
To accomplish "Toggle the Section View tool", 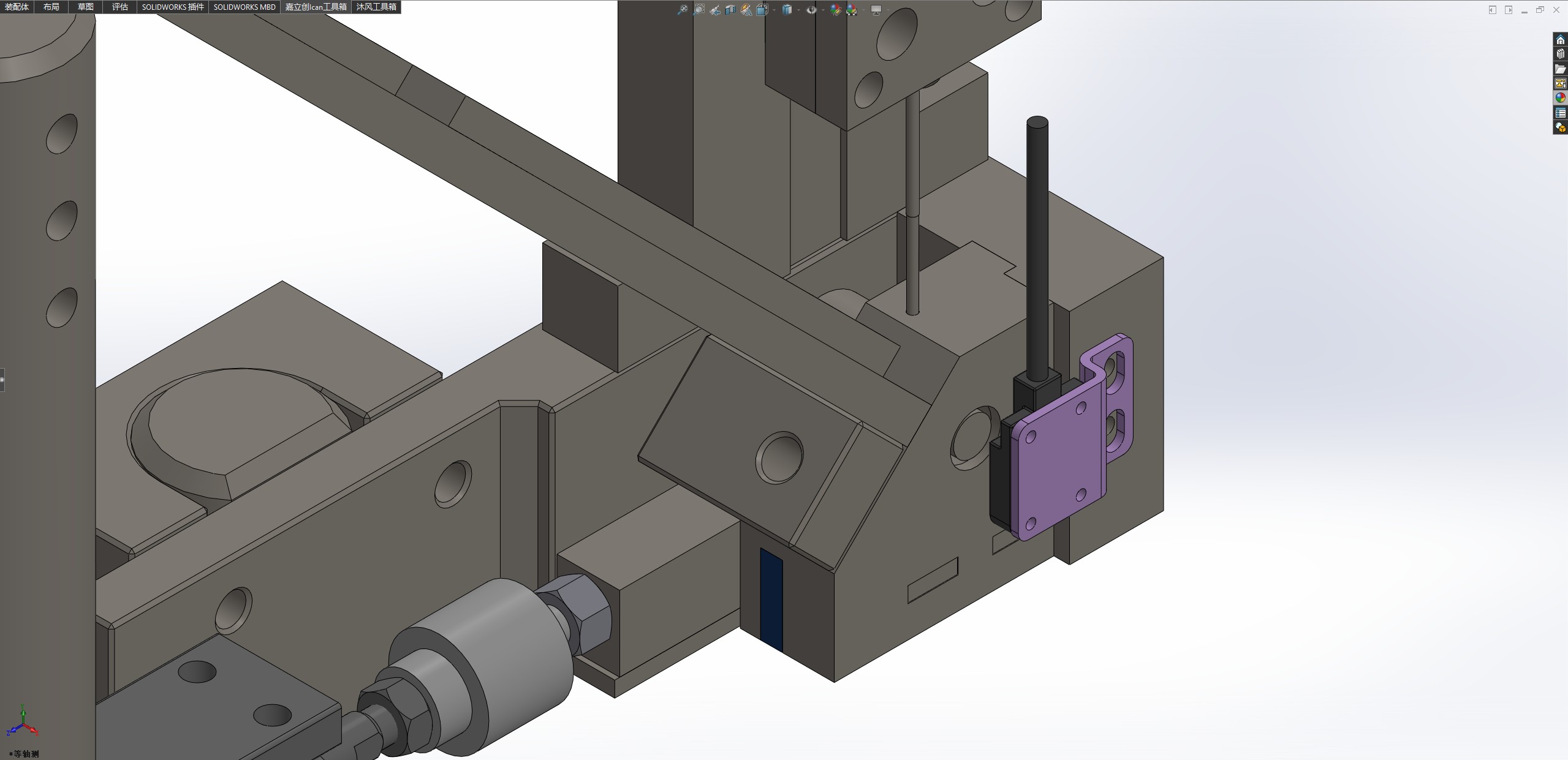I will click(x=730, y=10).
